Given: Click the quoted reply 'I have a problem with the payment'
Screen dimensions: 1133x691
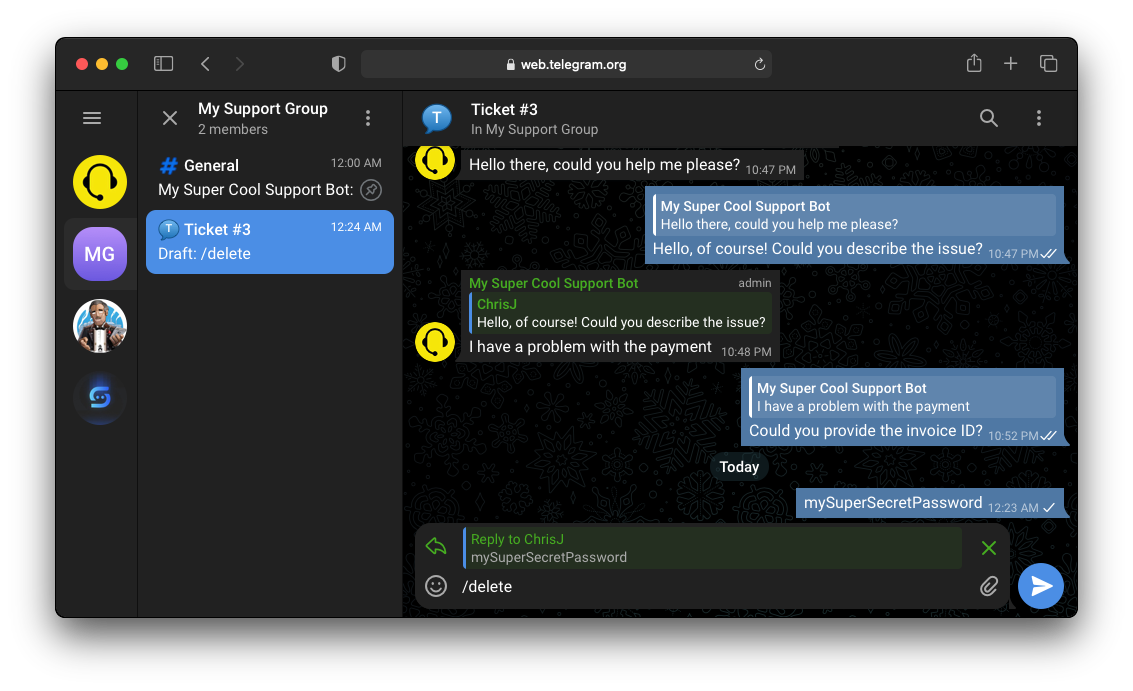Looking at the screenshot, I should 902,397.
